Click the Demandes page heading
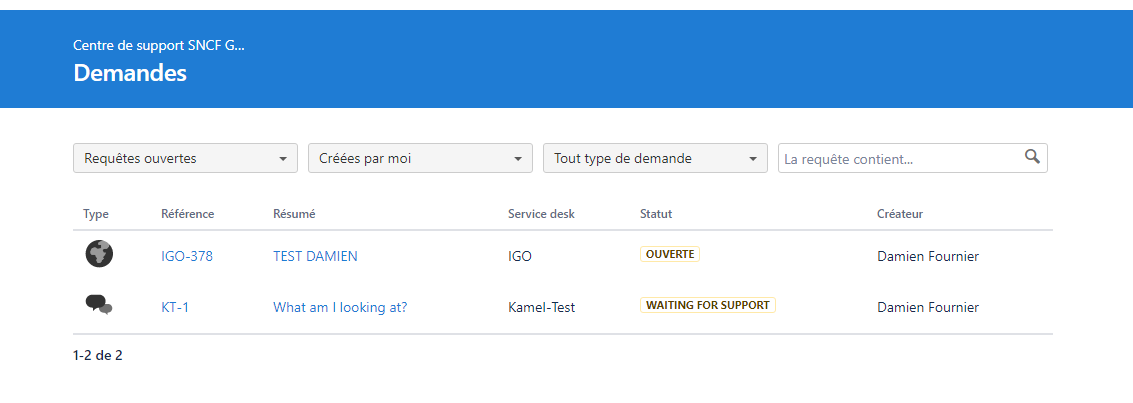This screenshot has width=1133, height=403. [x=130, y=73]
